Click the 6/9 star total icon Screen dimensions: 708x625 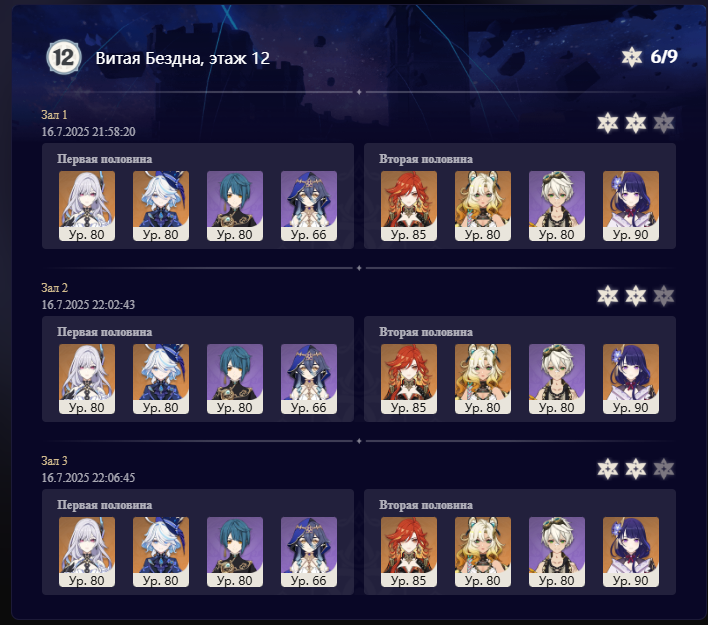click(631, 57)
